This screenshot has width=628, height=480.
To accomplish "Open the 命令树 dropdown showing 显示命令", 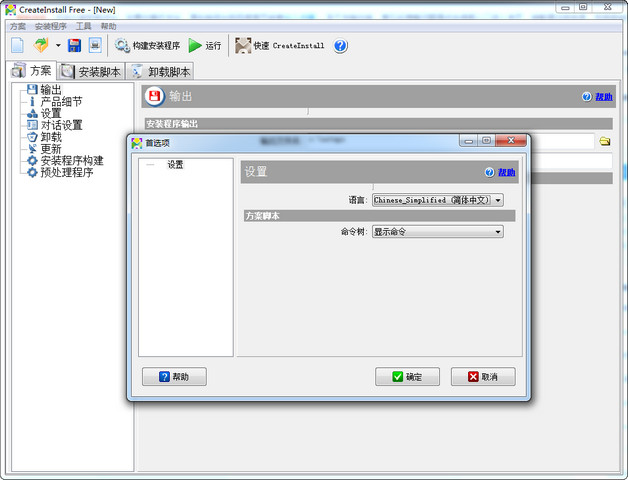I will [x=438, y=232].
